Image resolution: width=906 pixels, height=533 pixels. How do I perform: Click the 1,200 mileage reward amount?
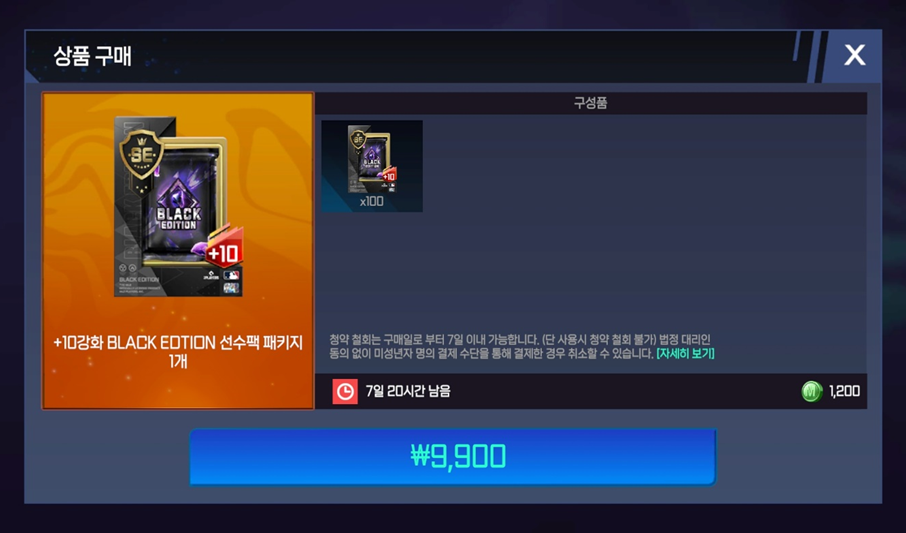844,391
